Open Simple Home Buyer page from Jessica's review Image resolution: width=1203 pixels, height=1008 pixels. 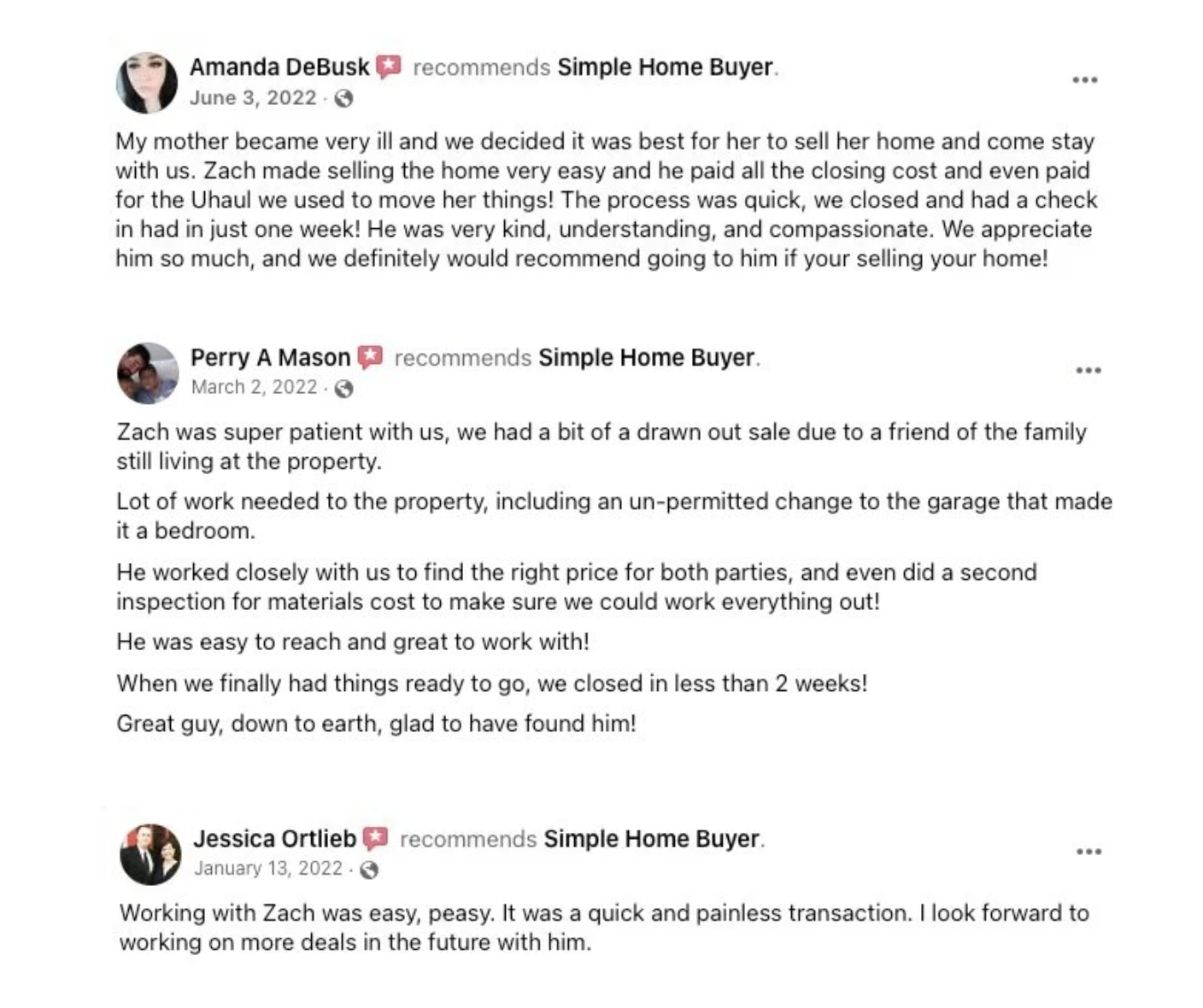[651, 839]
